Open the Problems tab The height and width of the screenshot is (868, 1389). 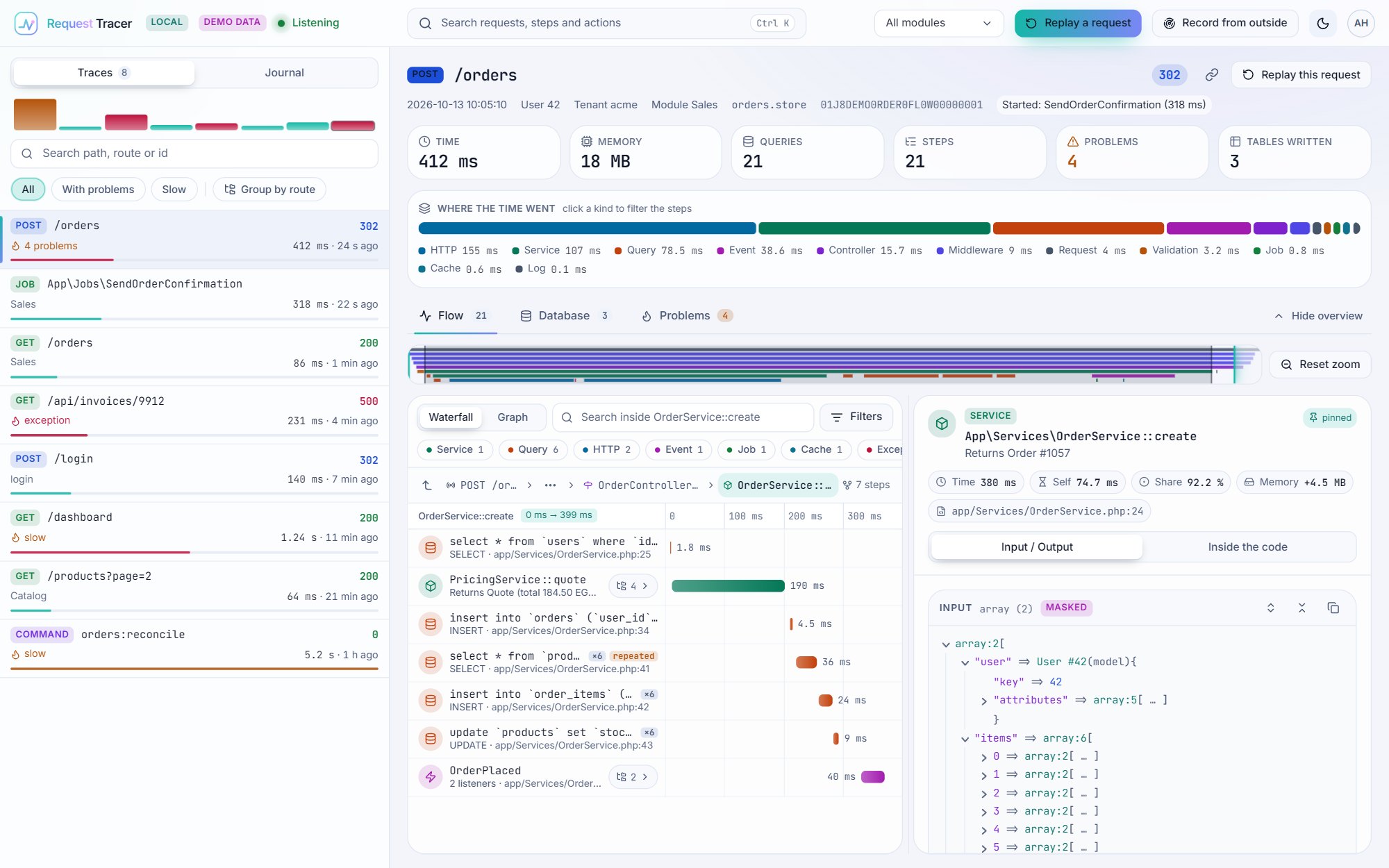pyautogui.click(x=686, y=316)
